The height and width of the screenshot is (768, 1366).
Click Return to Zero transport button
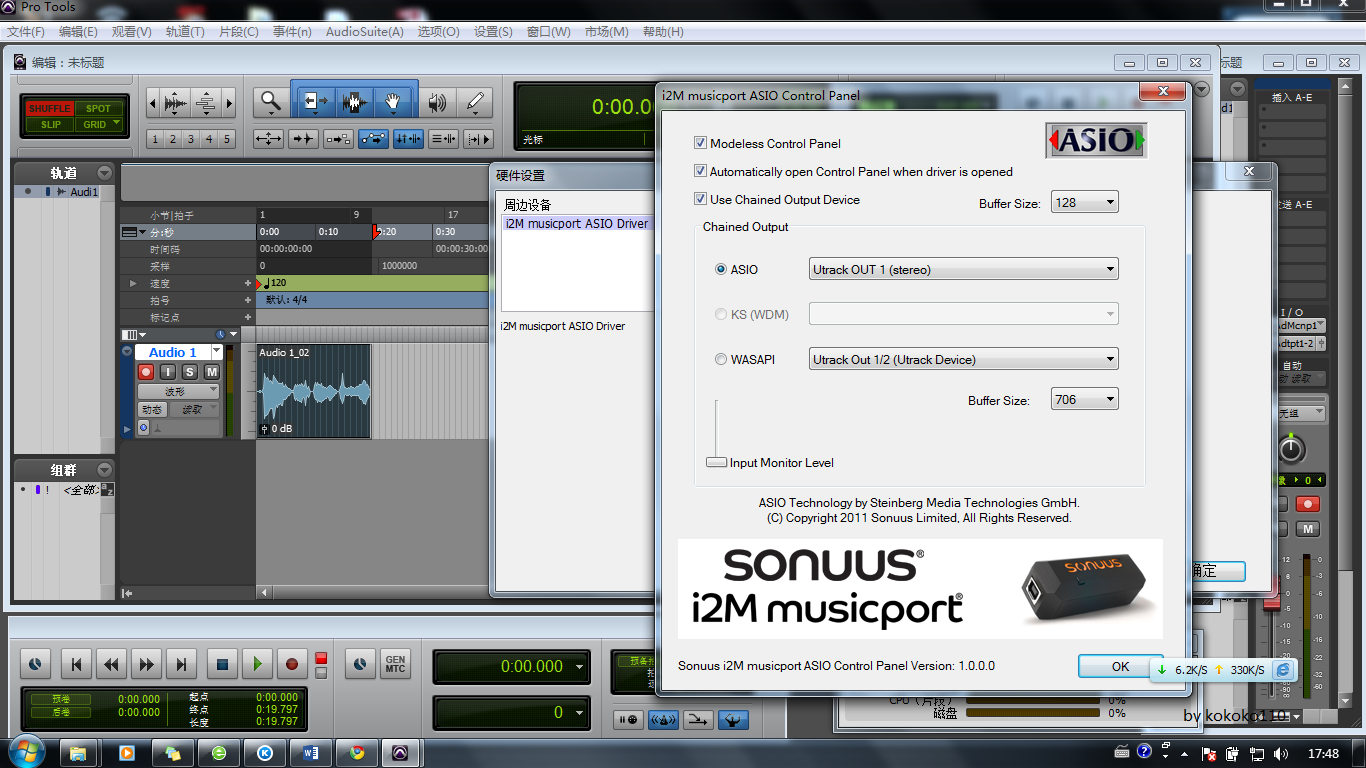(x=77, y=663)
